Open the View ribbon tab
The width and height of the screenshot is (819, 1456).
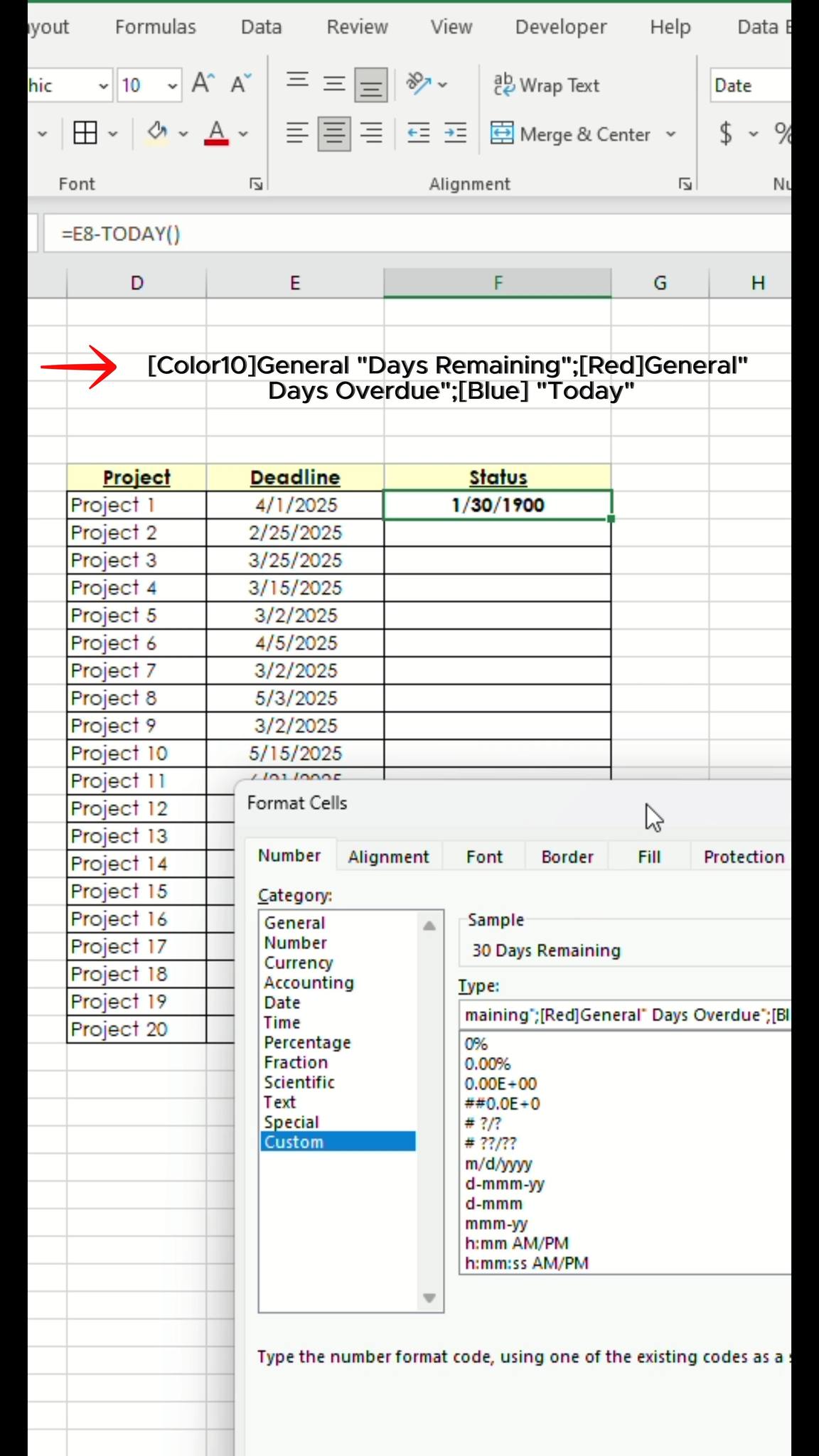coord(451,27)
